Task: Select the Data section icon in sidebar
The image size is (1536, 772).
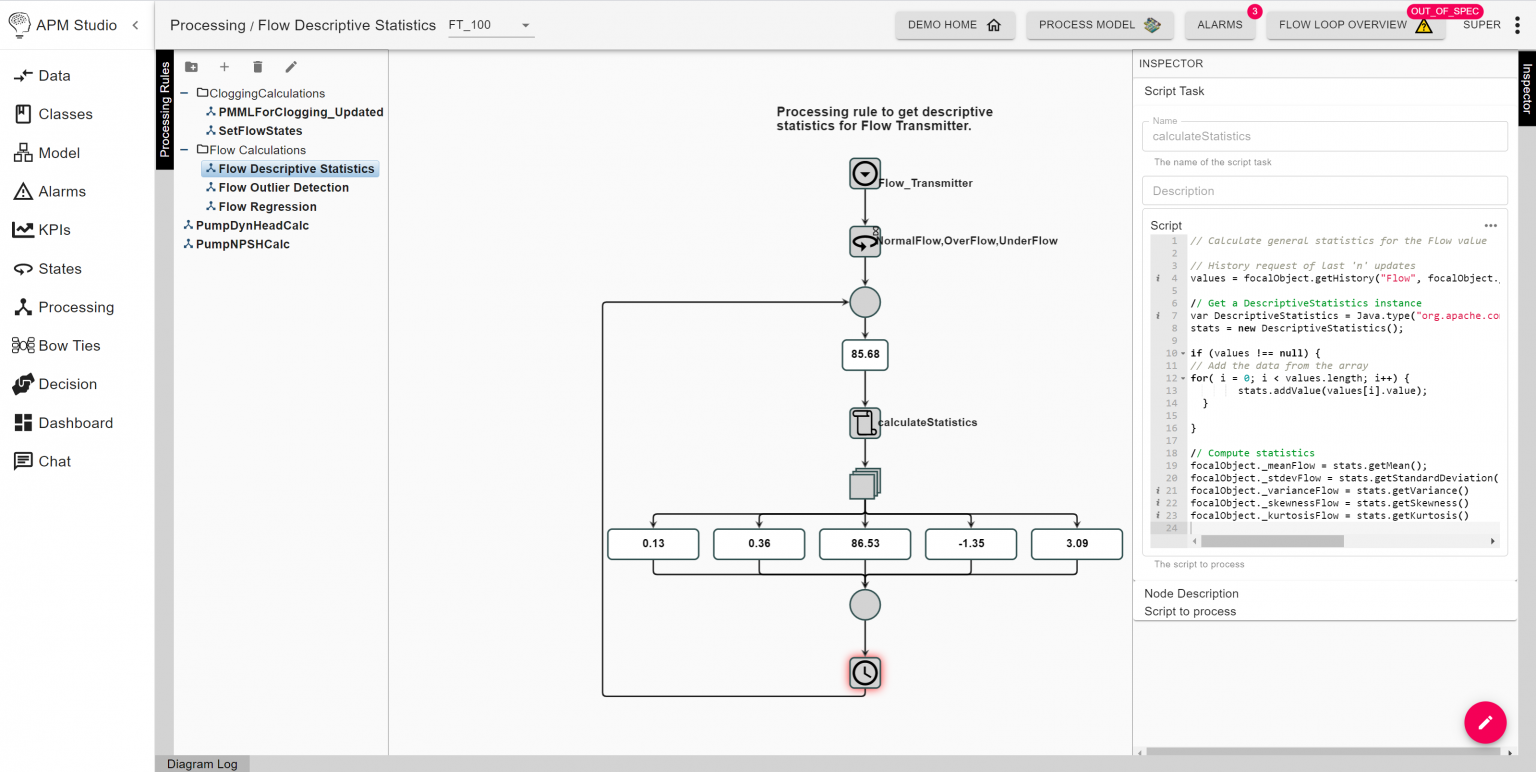Action: pos(22,75)
